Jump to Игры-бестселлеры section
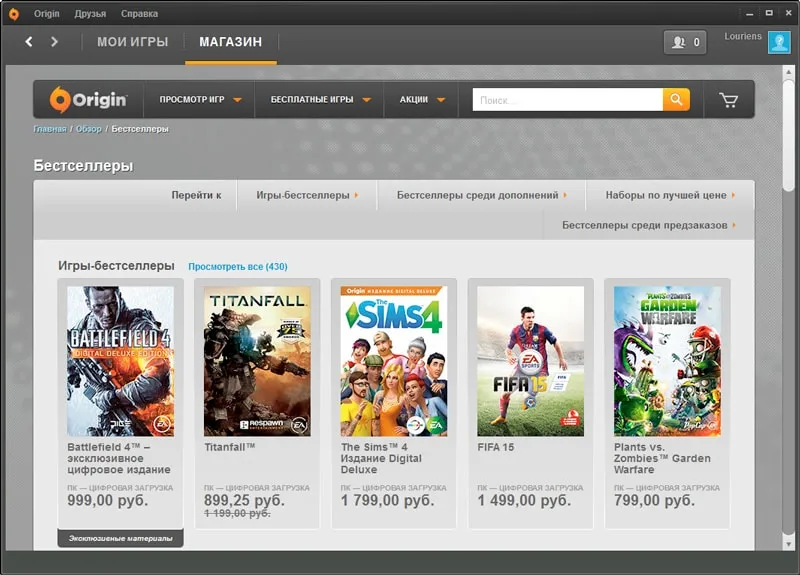This screenshot has height=575, width=800. [x=307, y=195]
